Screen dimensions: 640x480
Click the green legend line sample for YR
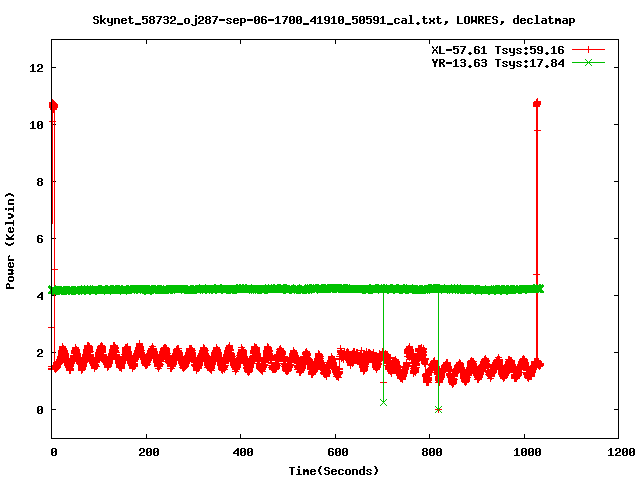click(588, 62)
